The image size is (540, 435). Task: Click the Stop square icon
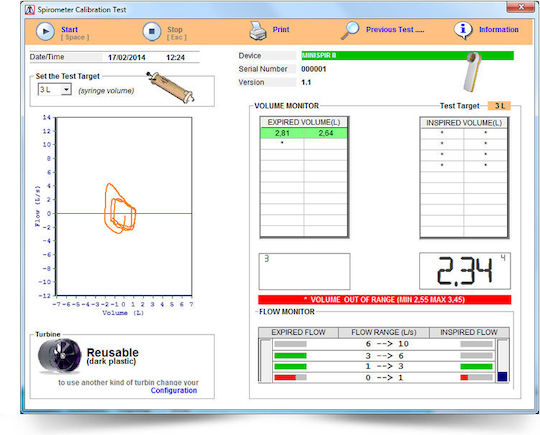pos(152,31)
